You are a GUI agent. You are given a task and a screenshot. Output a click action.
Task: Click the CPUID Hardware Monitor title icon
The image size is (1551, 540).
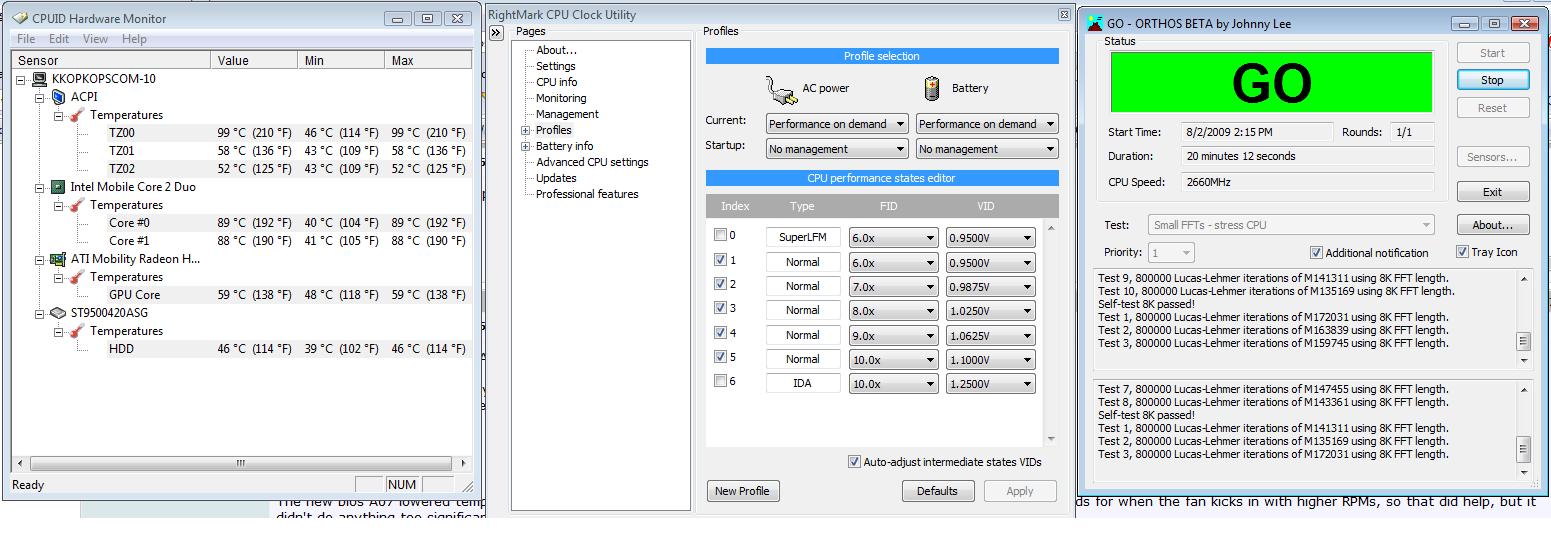[x=20, y=18]
